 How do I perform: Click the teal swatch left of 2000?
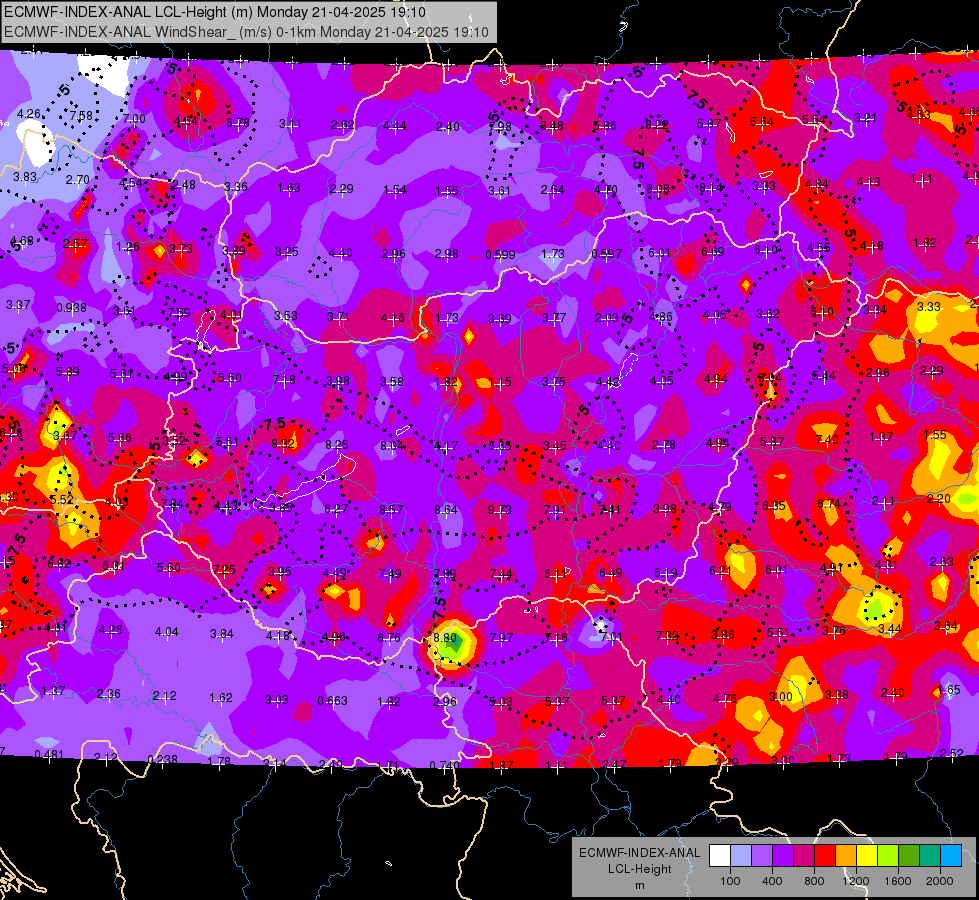(930, 856)
